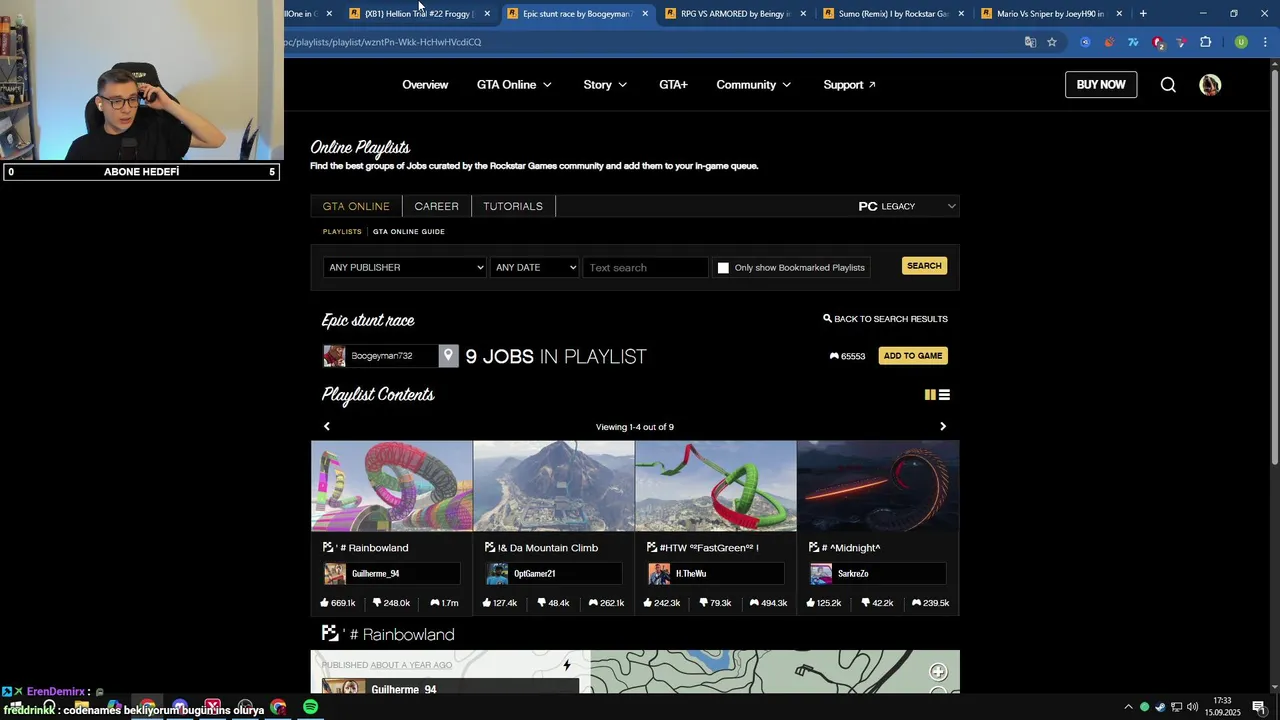Select the GTA ONLINE tab

point(356,206)
